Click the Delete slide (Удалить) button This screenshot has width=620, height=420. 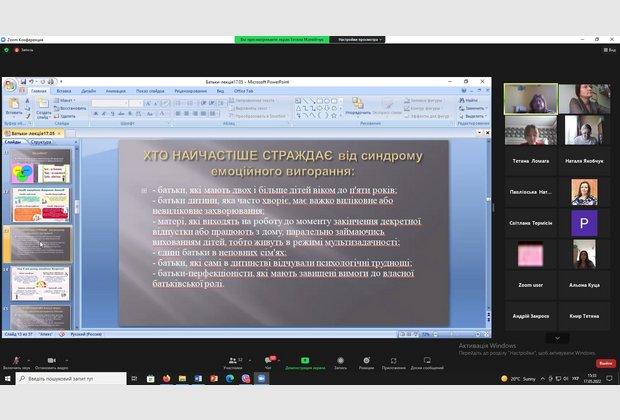click(64, 116)
